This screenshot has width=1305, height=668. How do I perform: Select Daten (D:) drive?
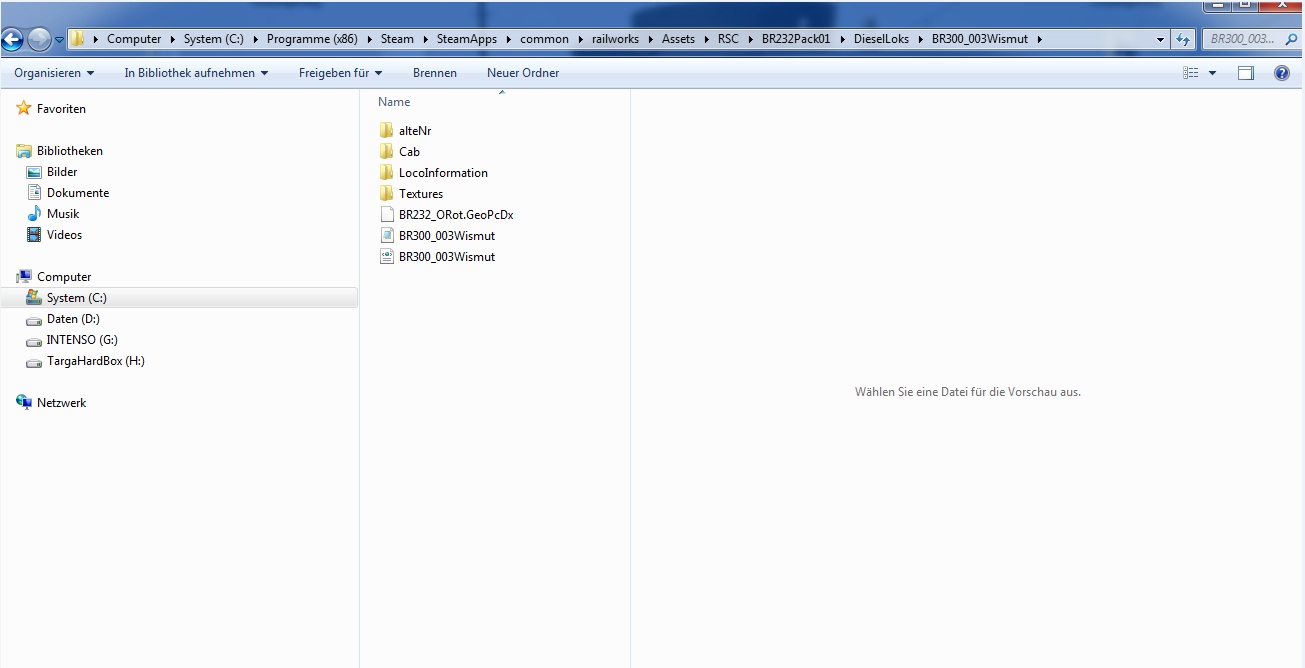73,319
